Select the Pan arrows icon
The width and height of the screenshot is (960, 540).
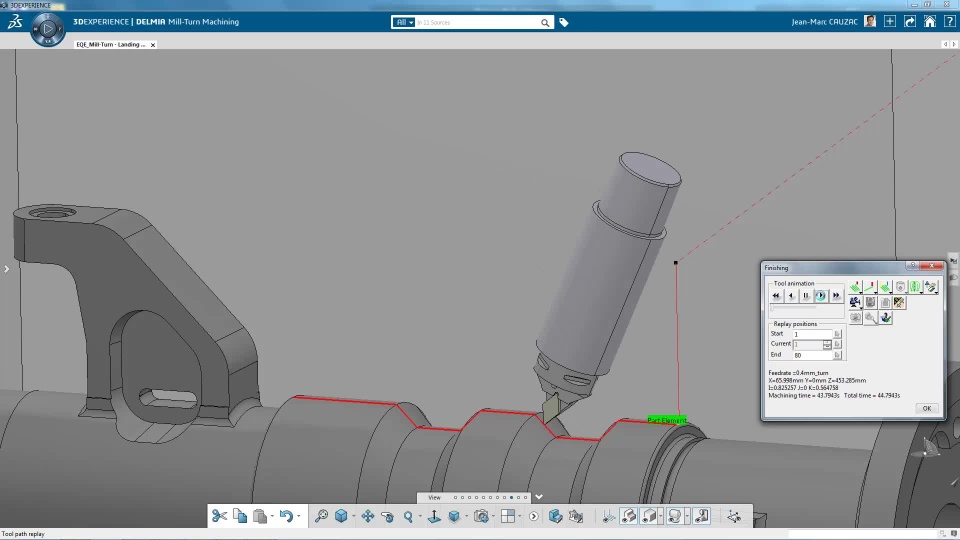(367, 516)
